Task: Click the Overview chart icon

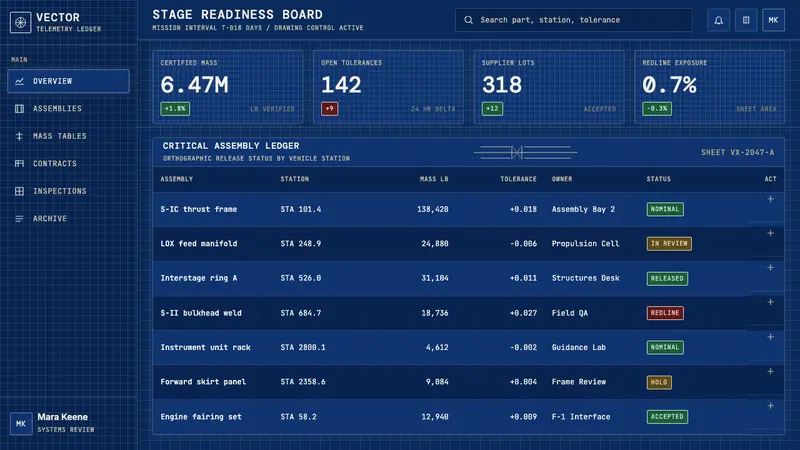Action: (19, 81)
